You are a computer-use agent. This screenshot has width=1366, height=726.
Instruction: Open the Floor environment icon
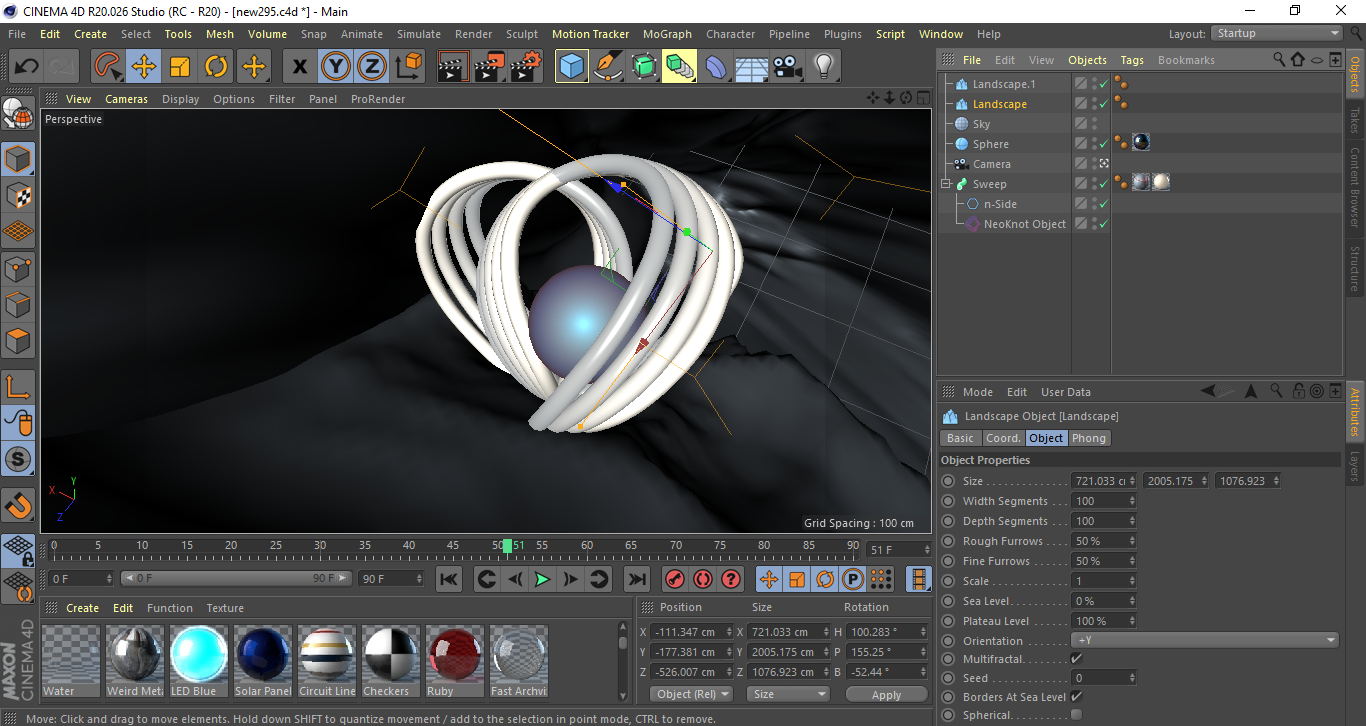coord(751,67)
